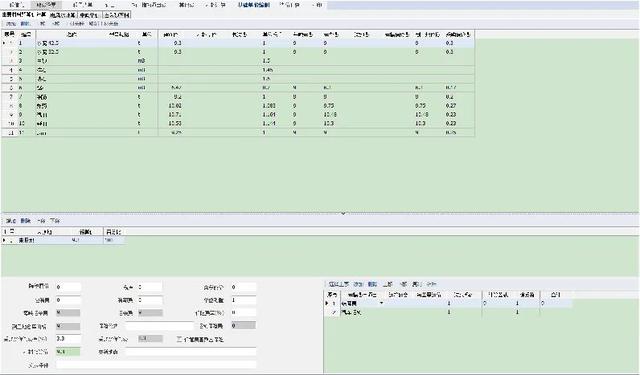Click the blue delete button in the top table toolbar
640x375 pixels.
pyautogui.click(x=25, y=24)
